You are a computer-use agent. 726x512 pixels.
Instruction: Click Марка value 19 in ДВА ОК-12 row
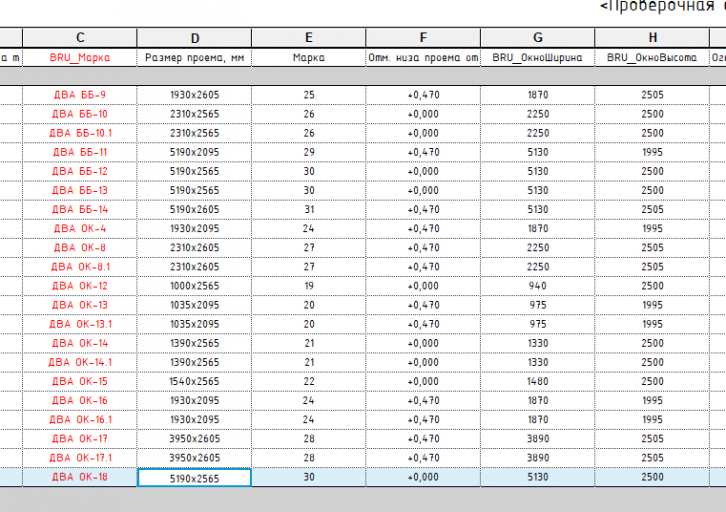pos(309,286)
